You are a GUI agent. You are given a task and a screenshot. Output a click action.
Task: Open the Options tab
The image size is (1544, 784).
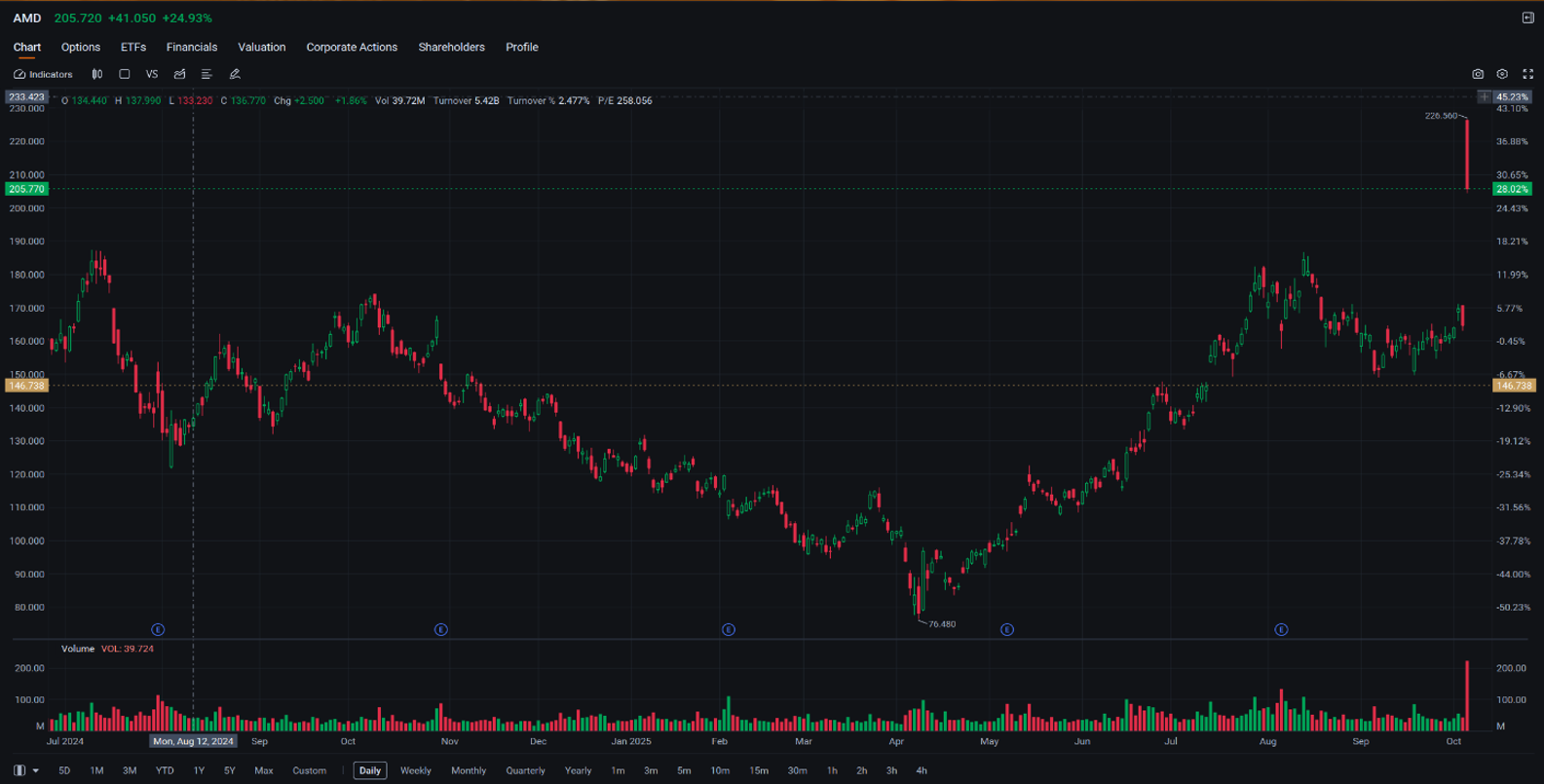[x=81, y=47]
